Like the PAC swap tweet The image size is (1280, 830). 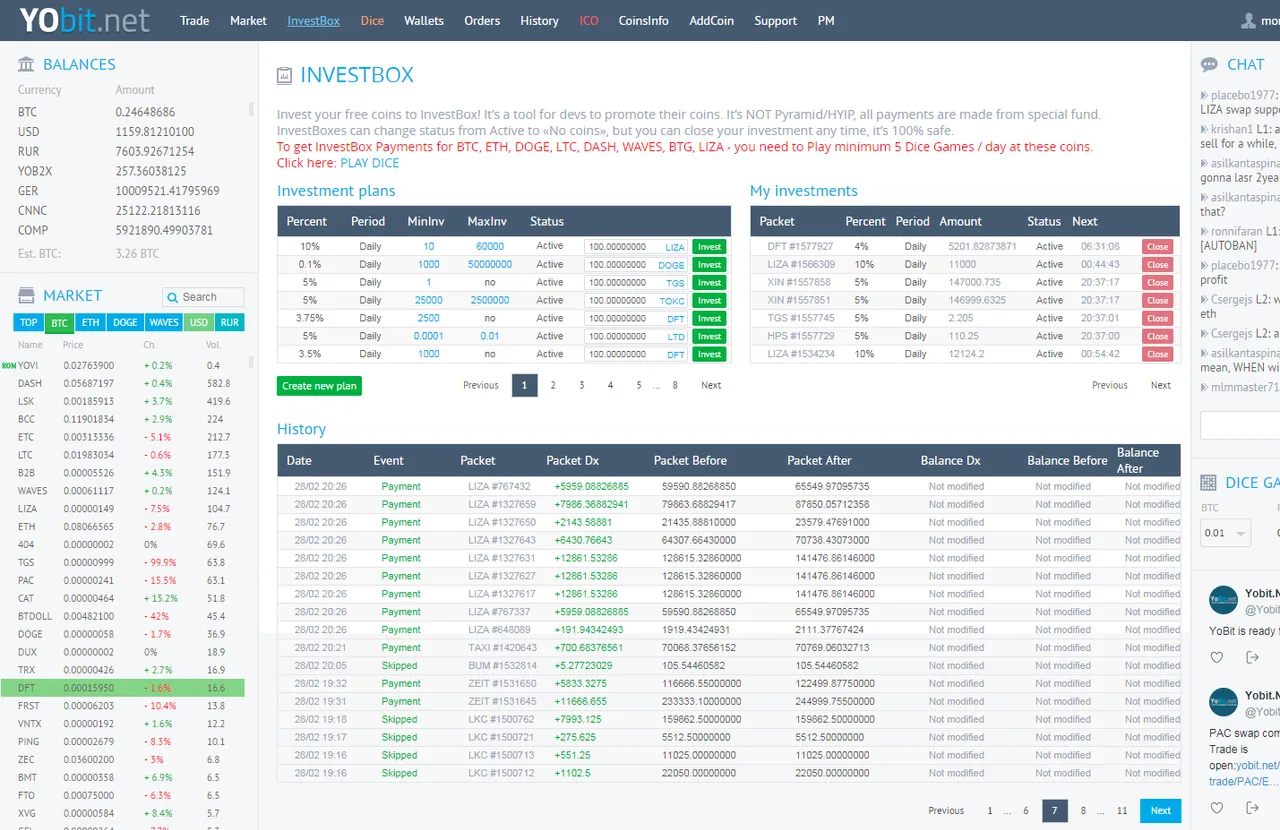click(x=1217, y=807)
